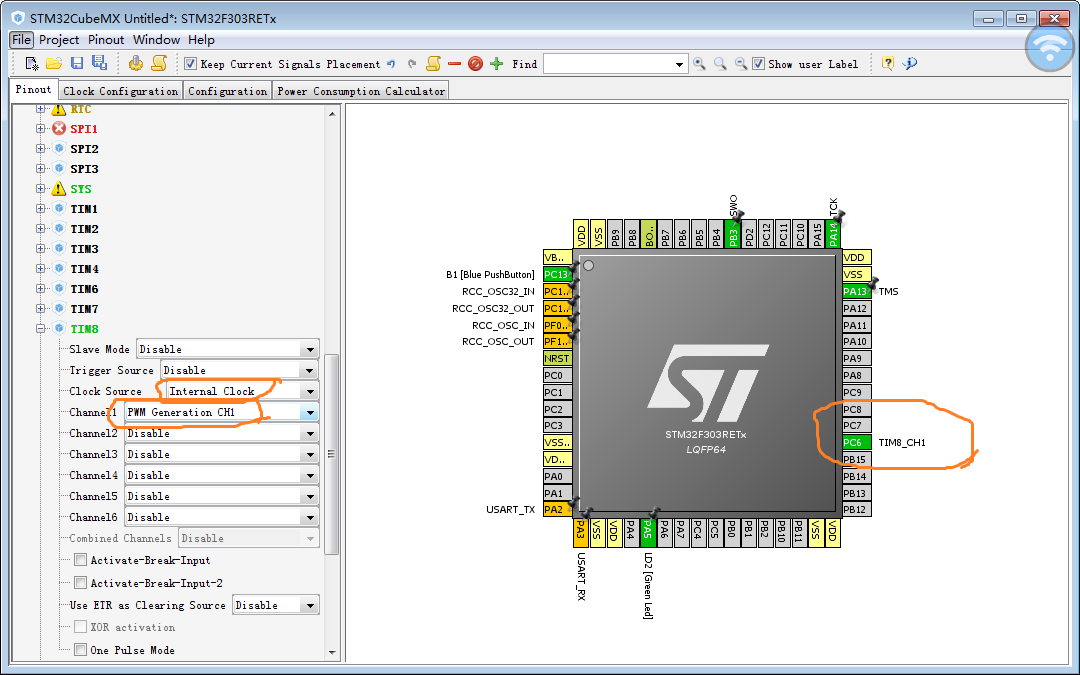The image size is (1080, 675).
Task: Select the green PC6 pin on the chip
Action: tap(856, 442)
